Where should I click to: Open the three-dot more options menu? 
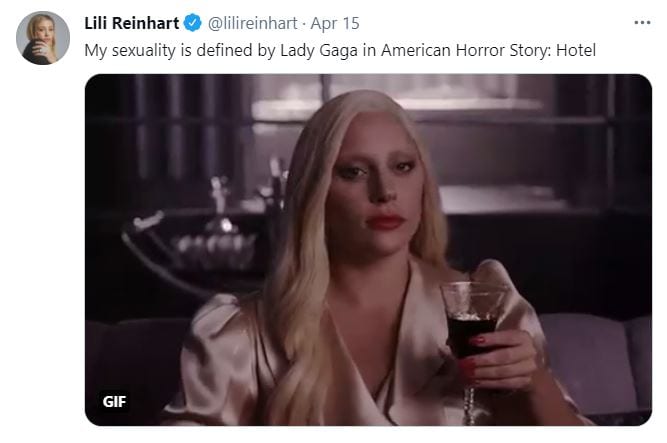[642, 23]
